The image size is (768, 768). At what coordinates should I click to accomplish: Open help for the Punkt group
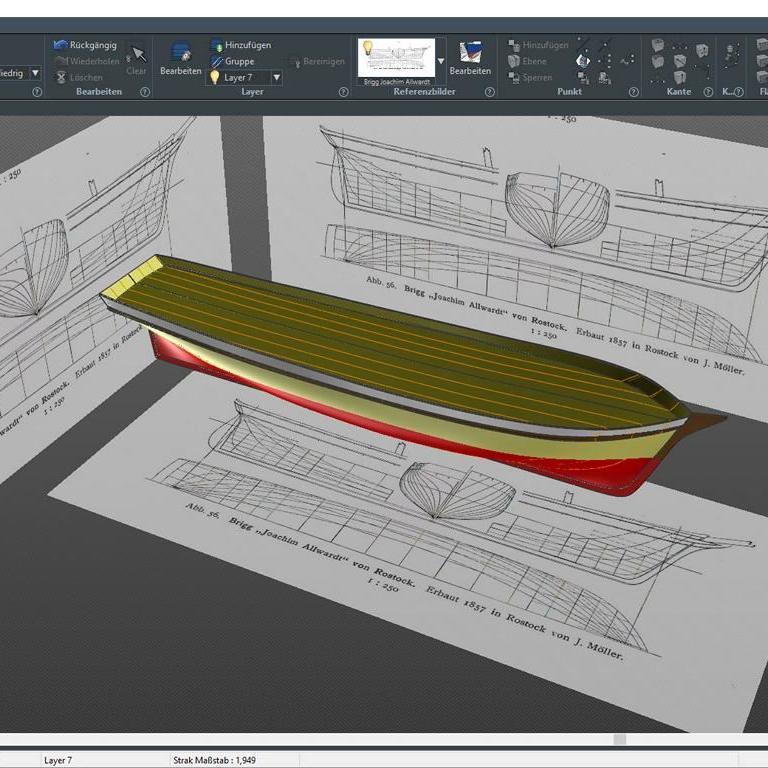tap(634, 92)
